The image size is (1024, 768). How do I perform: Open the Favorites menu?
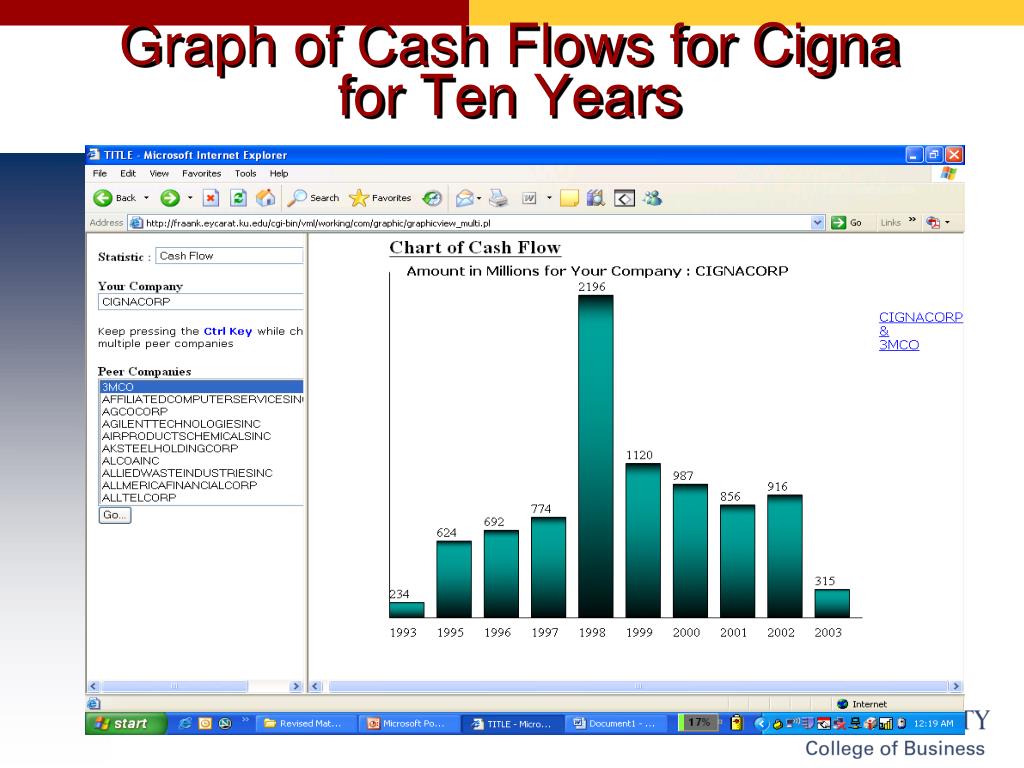[x=202, y=173]
